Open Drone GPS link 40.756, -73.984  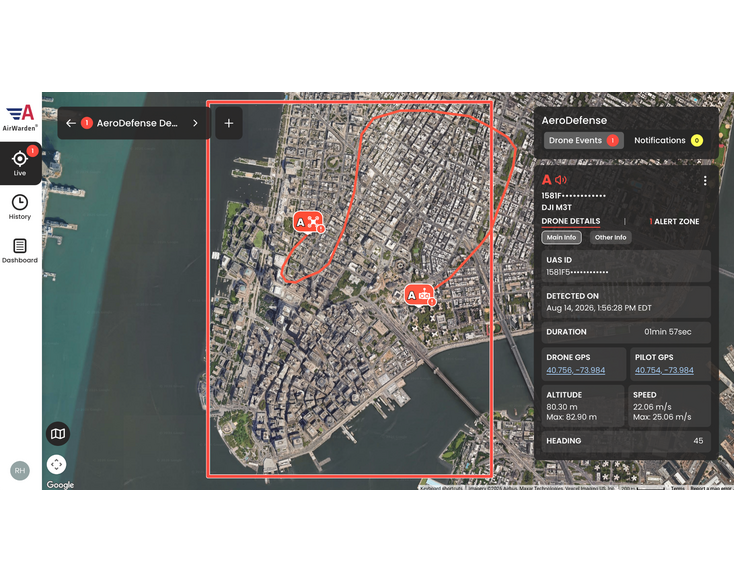(x=575, y=370)
